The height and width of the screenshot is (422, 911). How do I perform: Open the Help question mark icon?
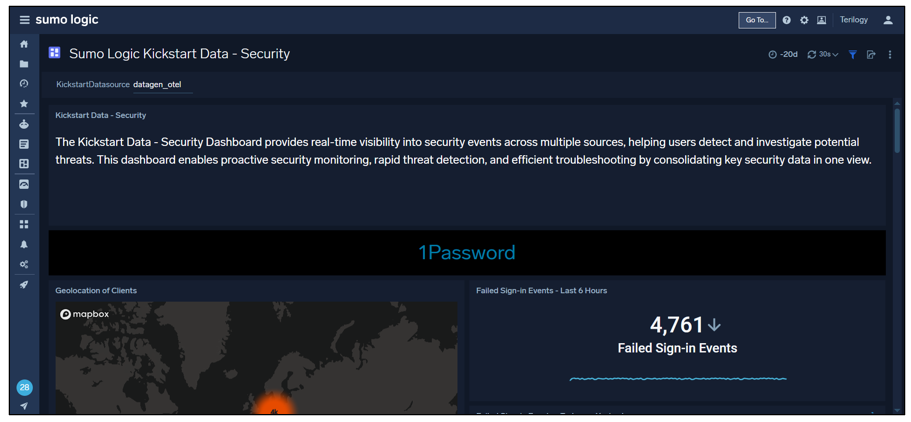pyautogui.click(x=786, y=20)
